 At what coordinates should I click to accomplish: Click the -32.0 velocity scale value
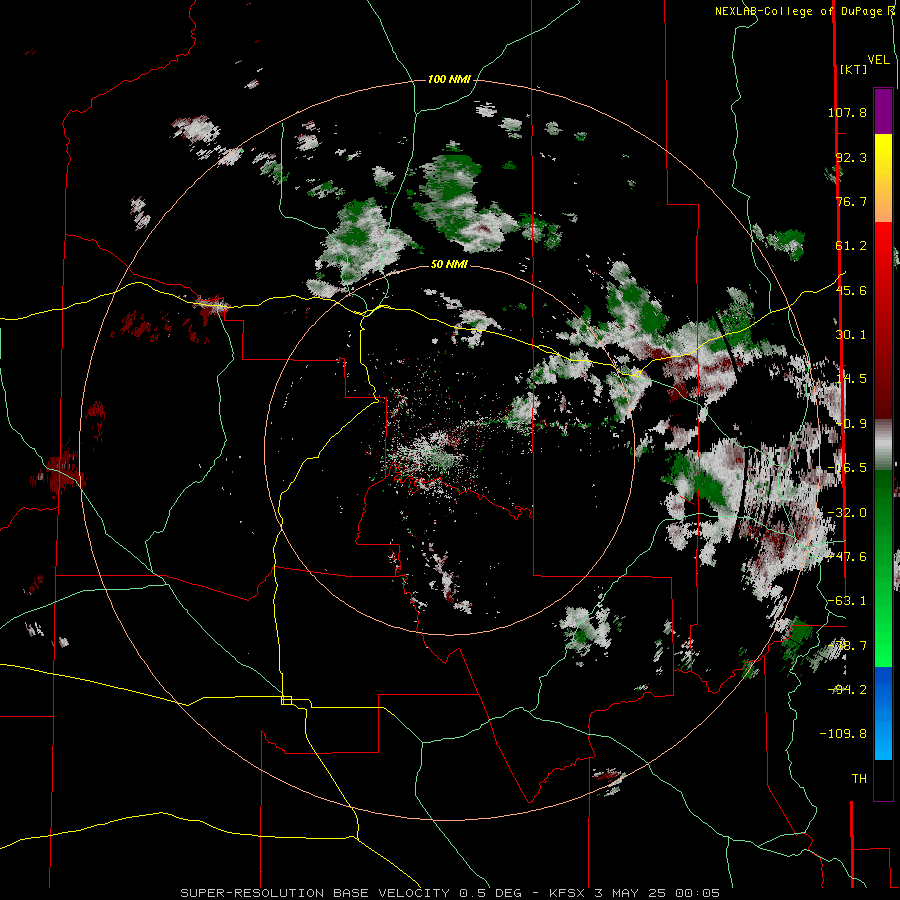(x=847, y=513)
